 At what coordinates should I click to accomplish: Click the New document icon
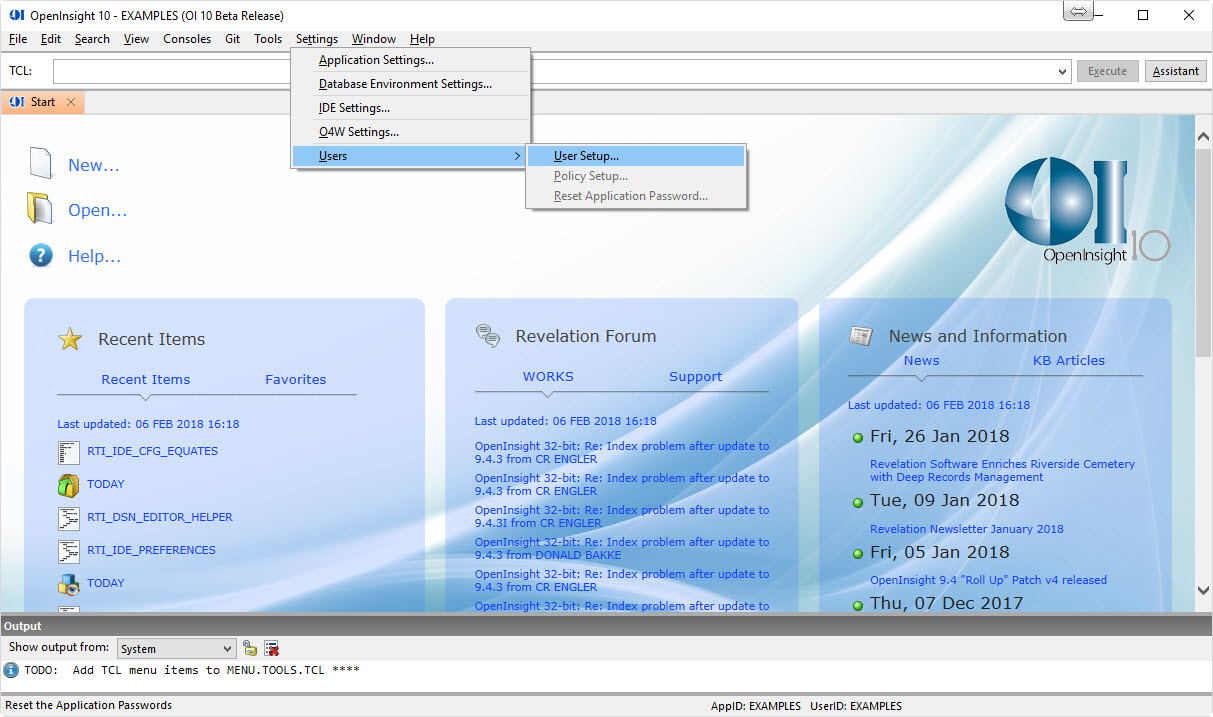(x=40, y=163)
